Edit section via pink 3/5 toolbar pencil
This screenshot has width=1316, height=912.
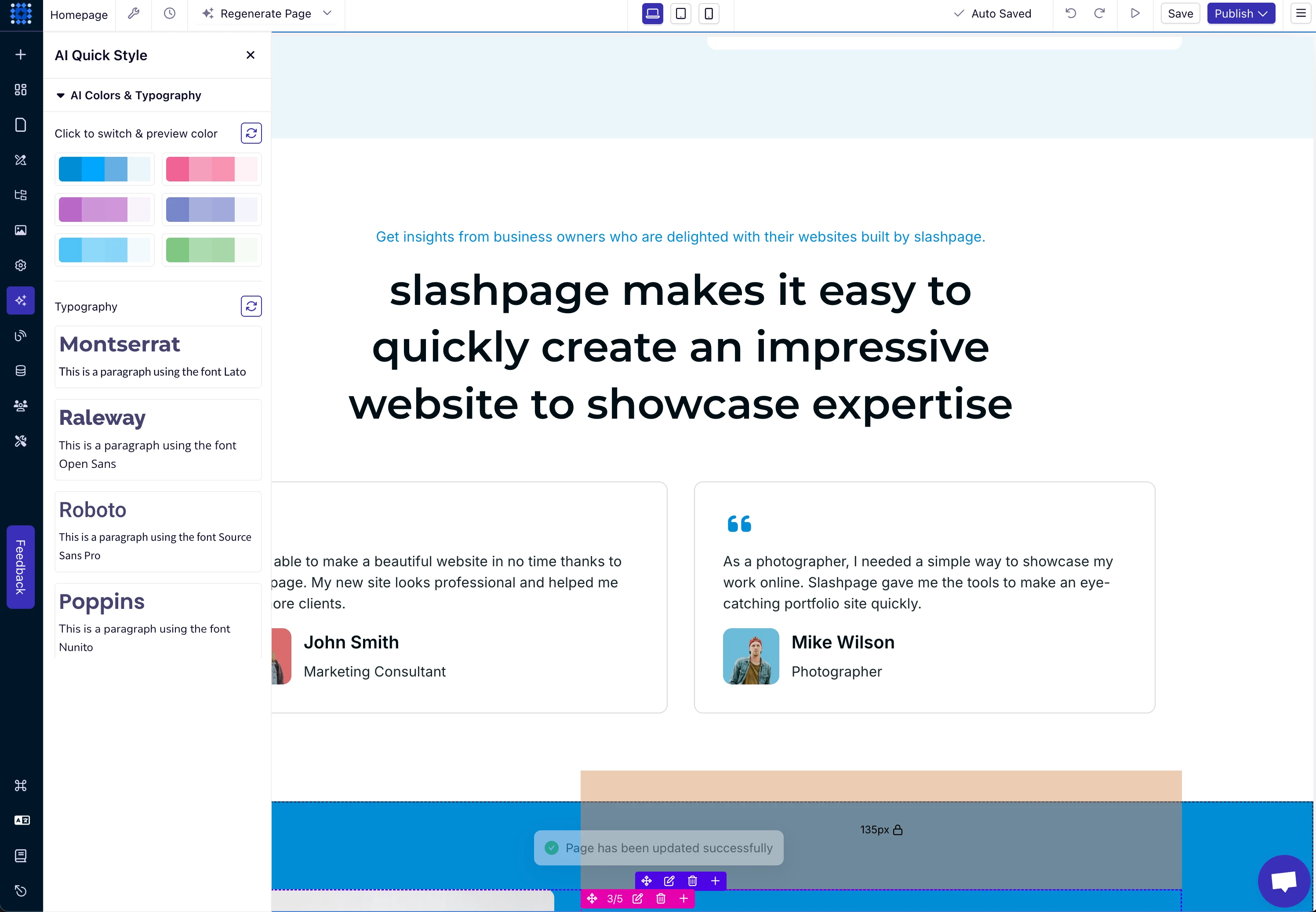point(637,899)
